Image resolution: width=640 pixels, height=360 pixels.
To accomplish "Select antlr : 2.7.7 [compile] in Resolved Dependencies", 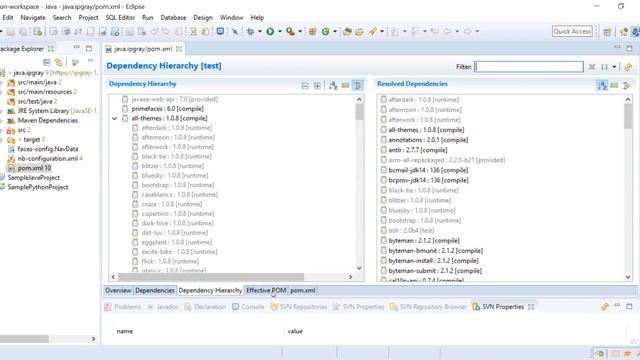I will (x=418, y=150).
